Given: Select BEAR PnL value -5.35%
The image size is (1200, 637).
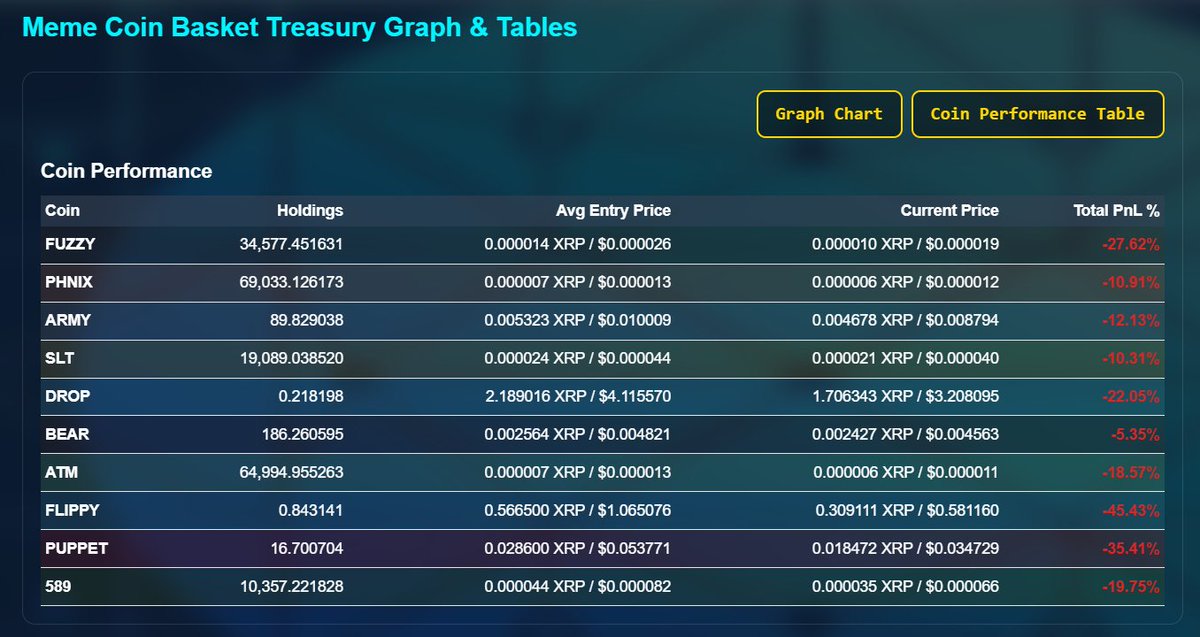Looking at the screenshot, I should coord(1135,434).
